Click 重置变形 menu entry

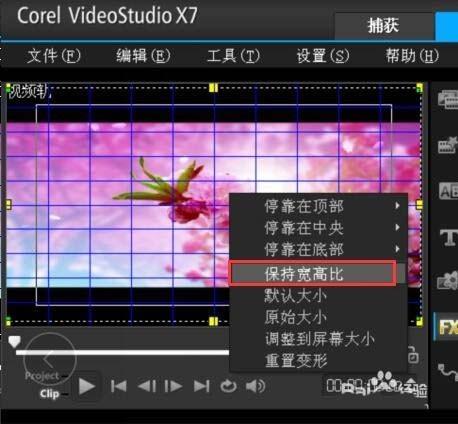tap(296, 361)
